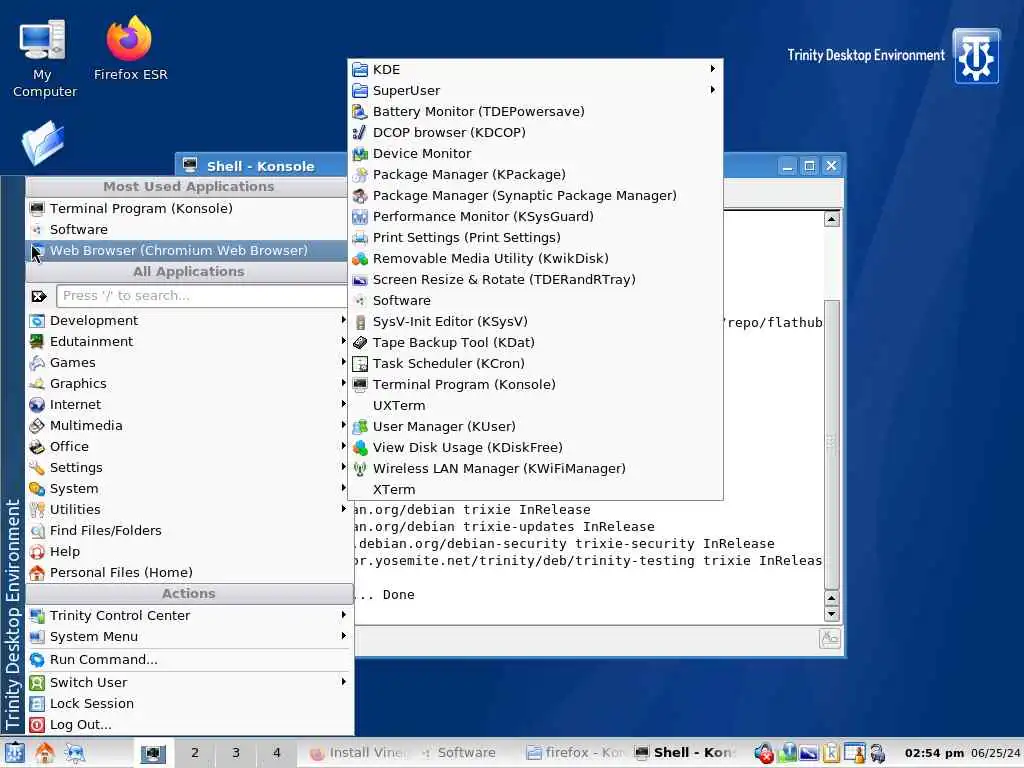Open Tape Backup Tool (KDat)
The height and width of the screenshot is (768, 1024).
(x=535, y=342)
